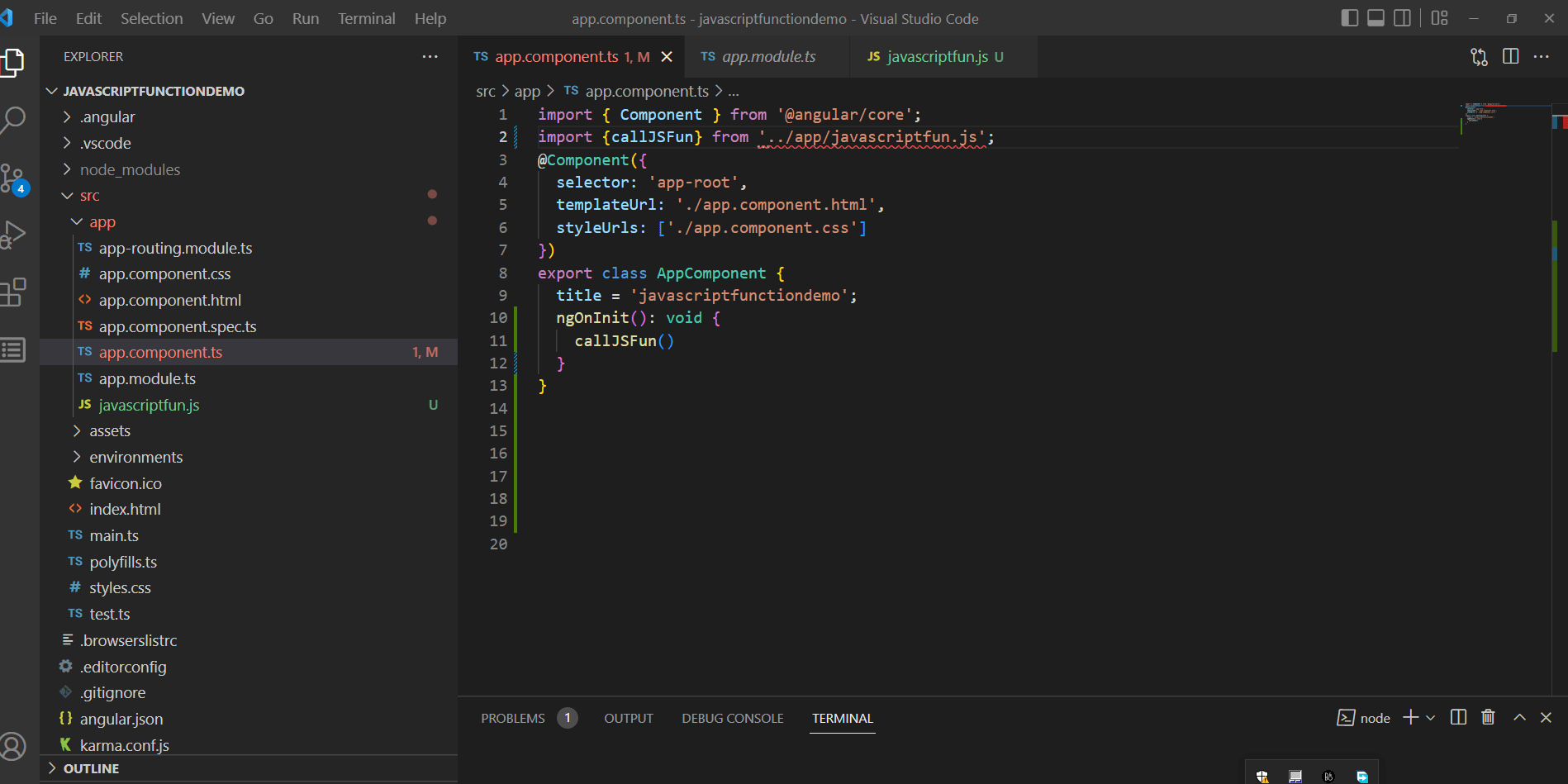Click the Accounts icon in the Activity Bar

pos(14,746)
